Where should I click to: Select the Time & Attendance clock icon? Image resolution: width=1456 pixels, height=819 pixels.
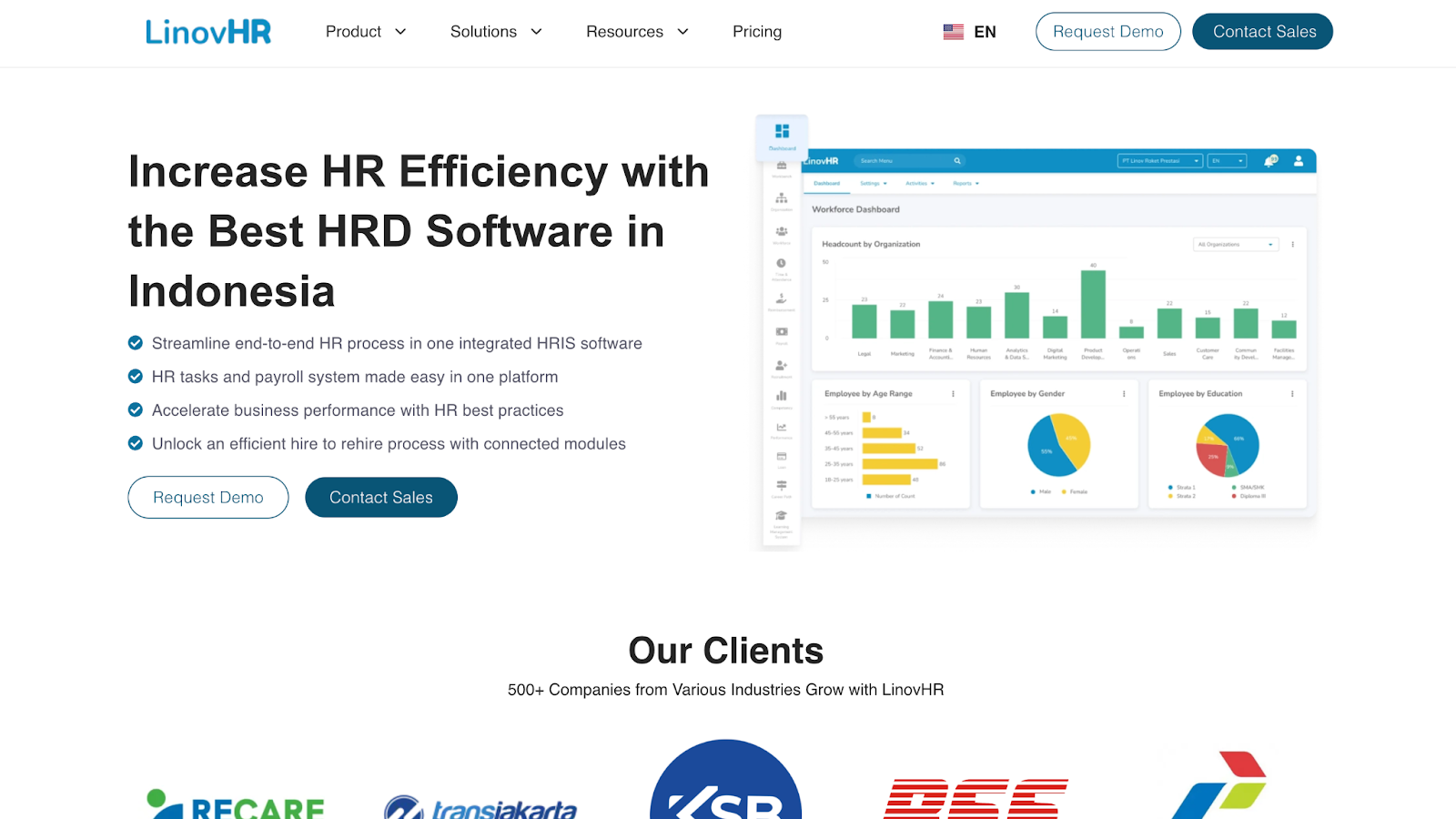782,263
